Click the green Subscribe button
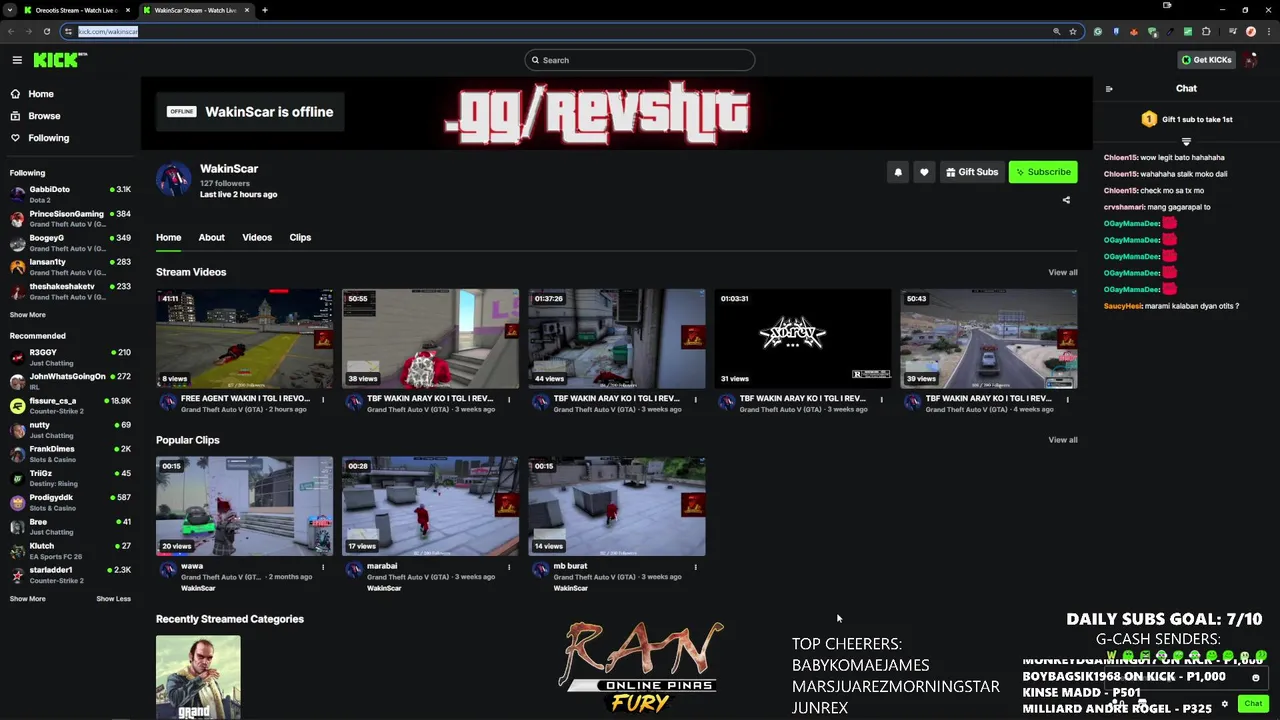1280x720 pixels. click(x=1043, y=172)
